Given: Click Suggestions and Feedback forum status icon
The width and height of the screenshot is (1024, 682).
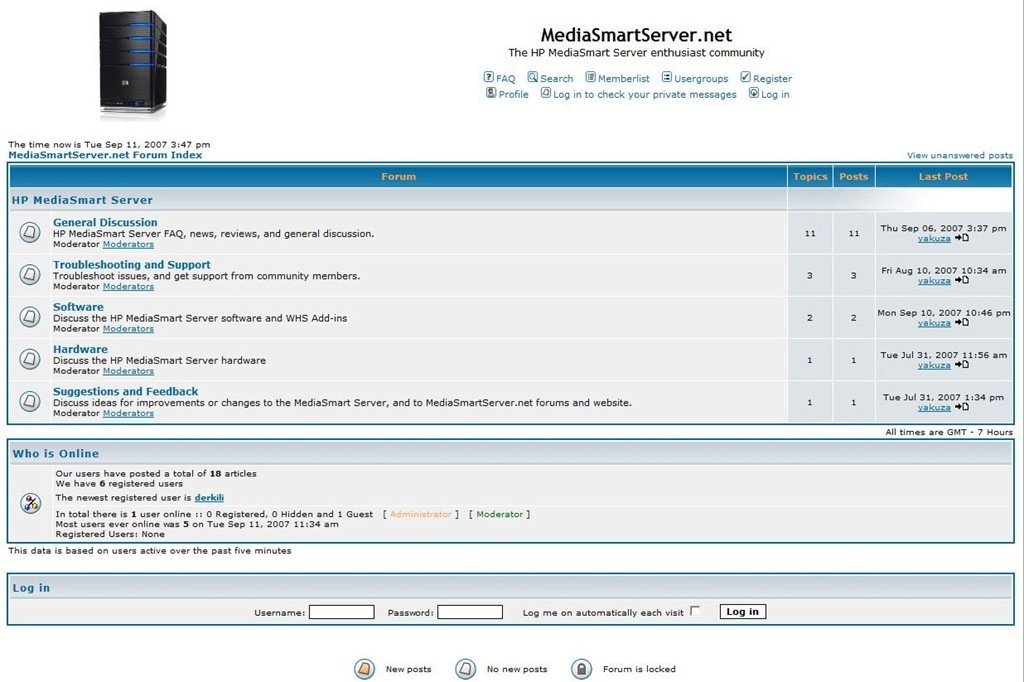Looking at the screenshot, I should (29, 401).
